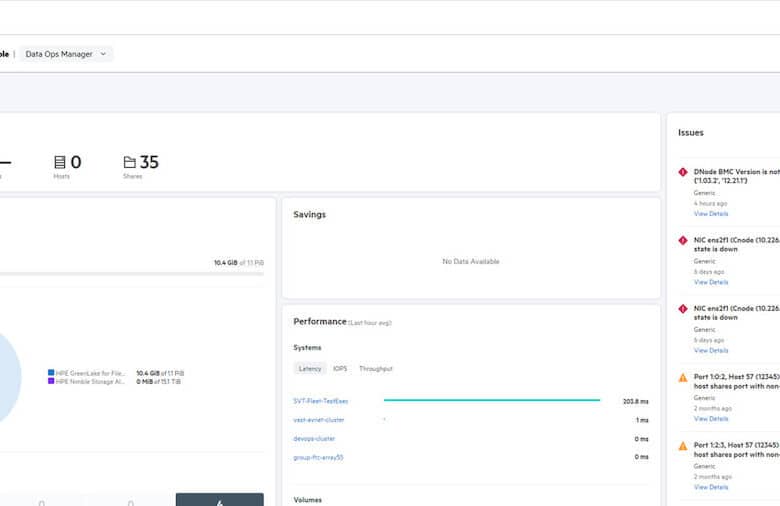Select the Latency tab under Systems
Viewport: 780px width, 506px height.
click(310, 369)
